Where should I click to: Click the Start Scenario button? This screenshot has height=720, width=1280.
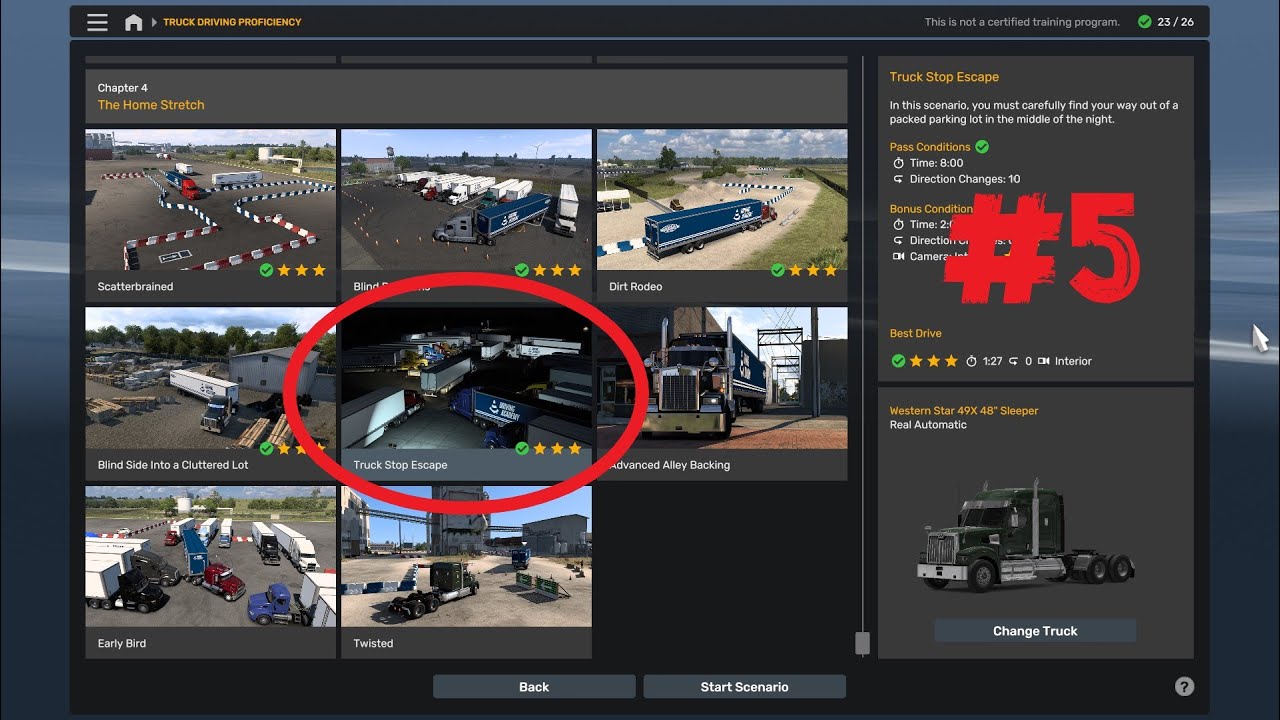pyautogui.click(x=744, y=686)
